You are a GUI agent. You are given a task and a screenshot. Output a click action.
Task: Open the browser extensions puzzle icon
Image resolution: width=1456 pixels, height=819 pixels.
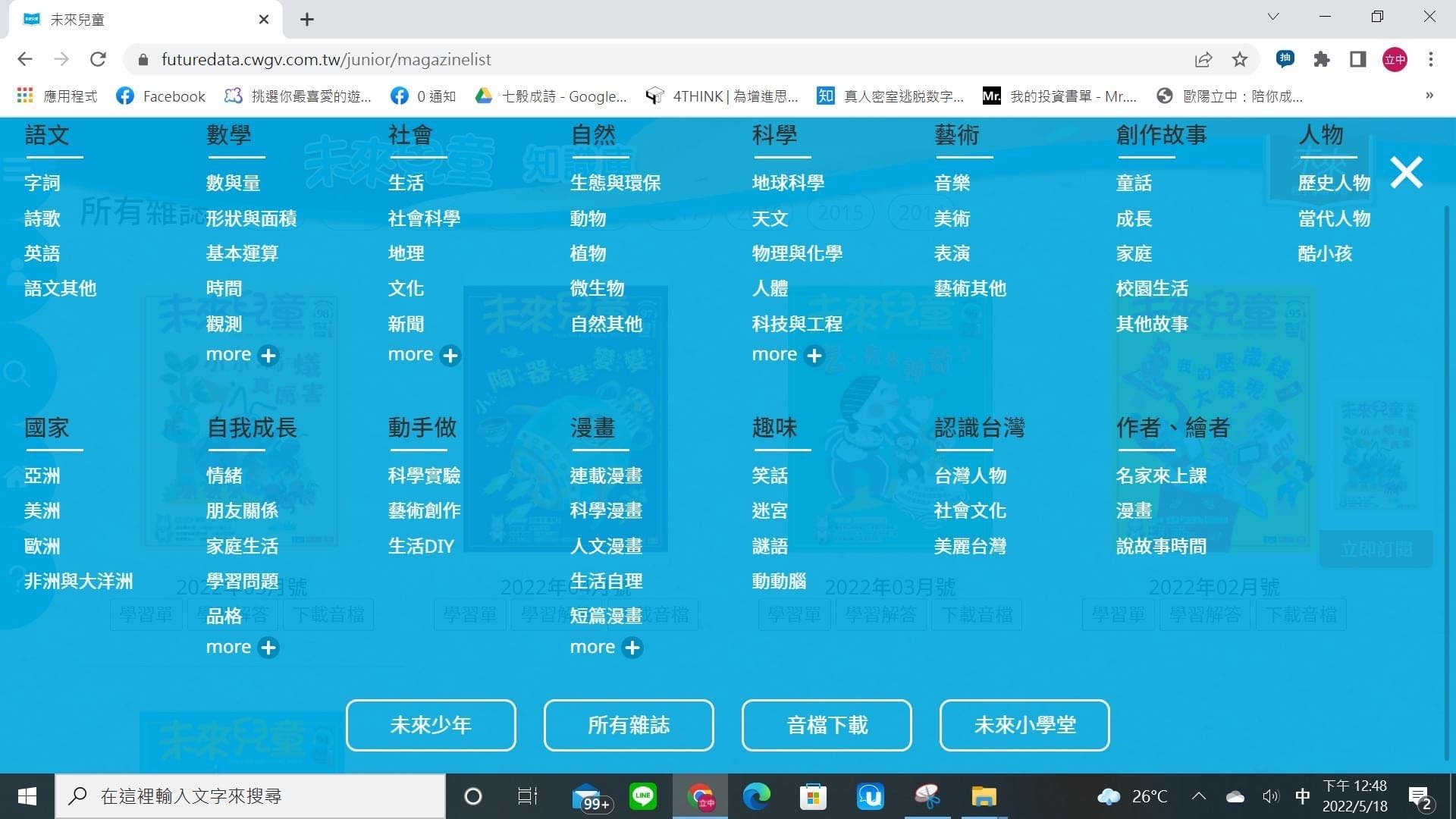tap(1322, 59)
